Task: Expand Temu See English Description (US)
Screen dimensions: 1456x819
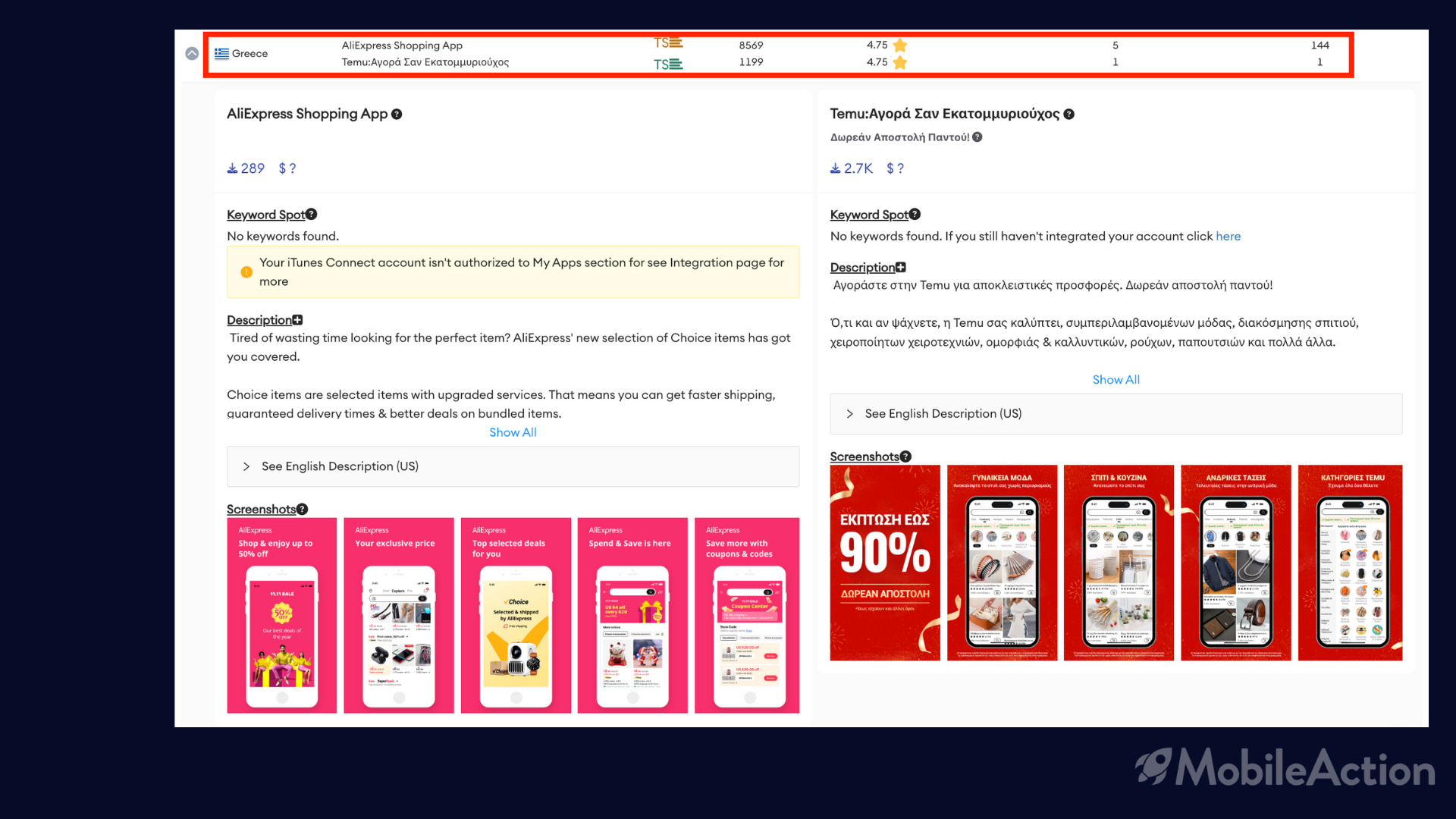Action: coord(1116,414)
